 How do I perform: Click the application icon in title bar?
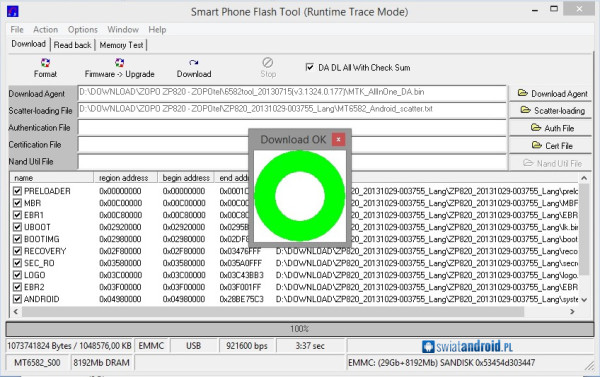13,11
